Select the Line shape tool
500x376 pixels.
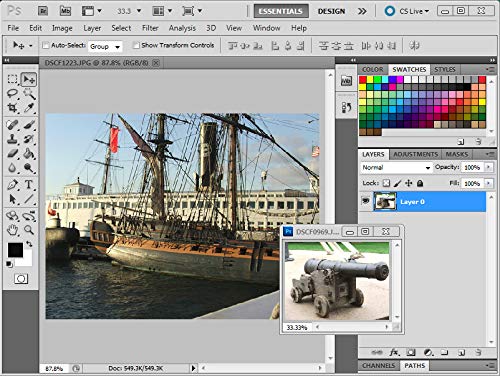tap(29, 199)
